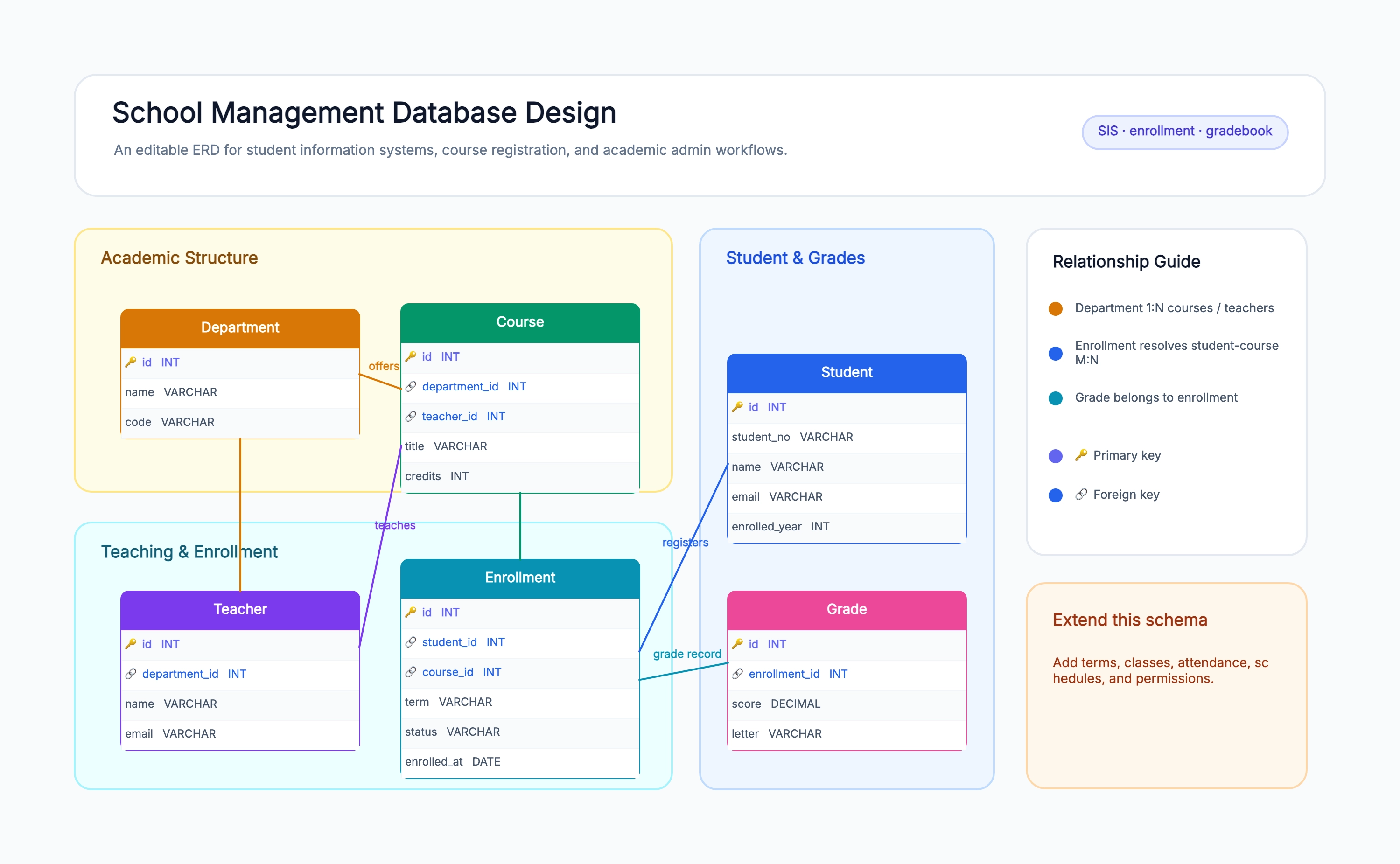The image size is (1400, 864).
Task: Click the Department 'name VARCHAR' row
Action: tap(240, 392)
